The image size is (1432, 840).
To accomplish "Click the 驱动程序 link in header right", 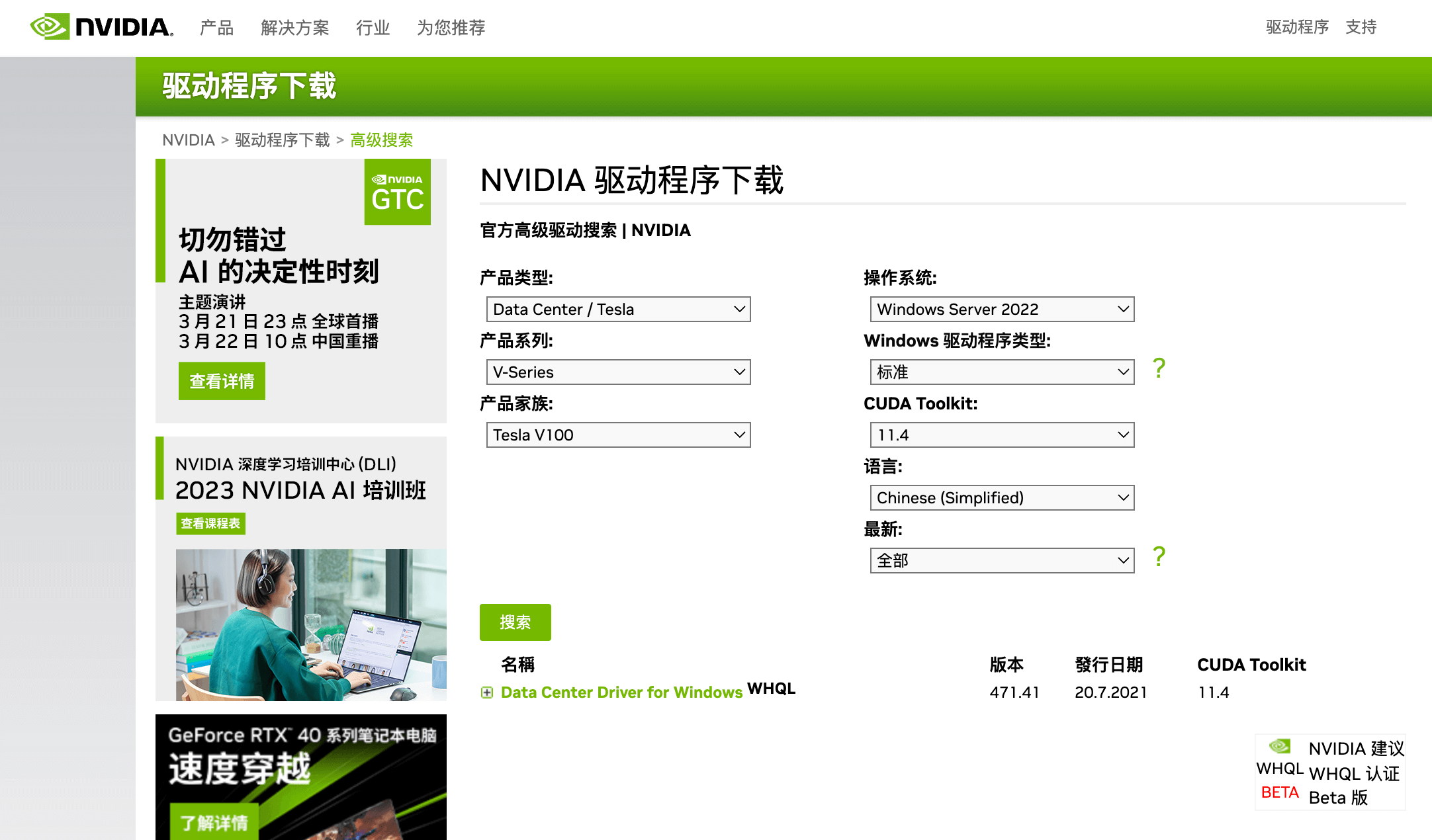I will click(x=1297, y=27).
